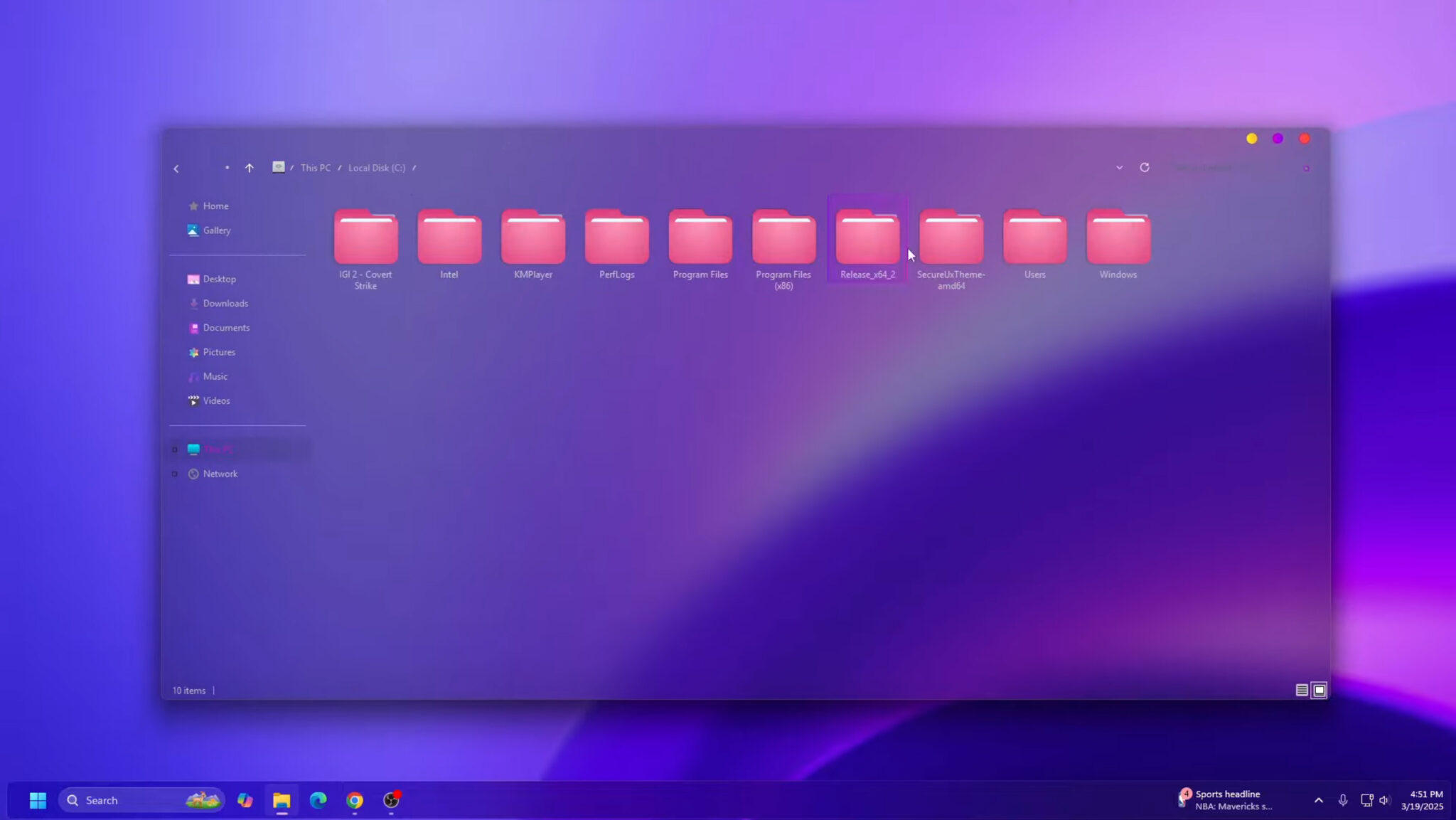
Task: Open the Videos folder in the sidebar
Action: pos(217,400)
